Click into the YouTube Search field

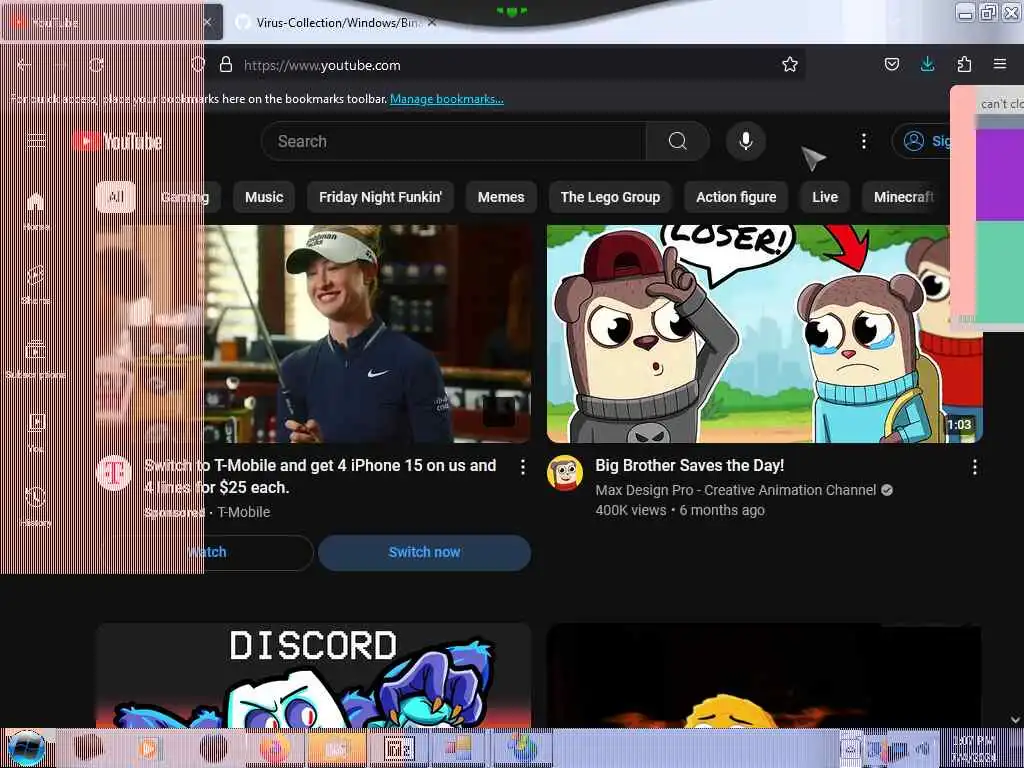454,141
